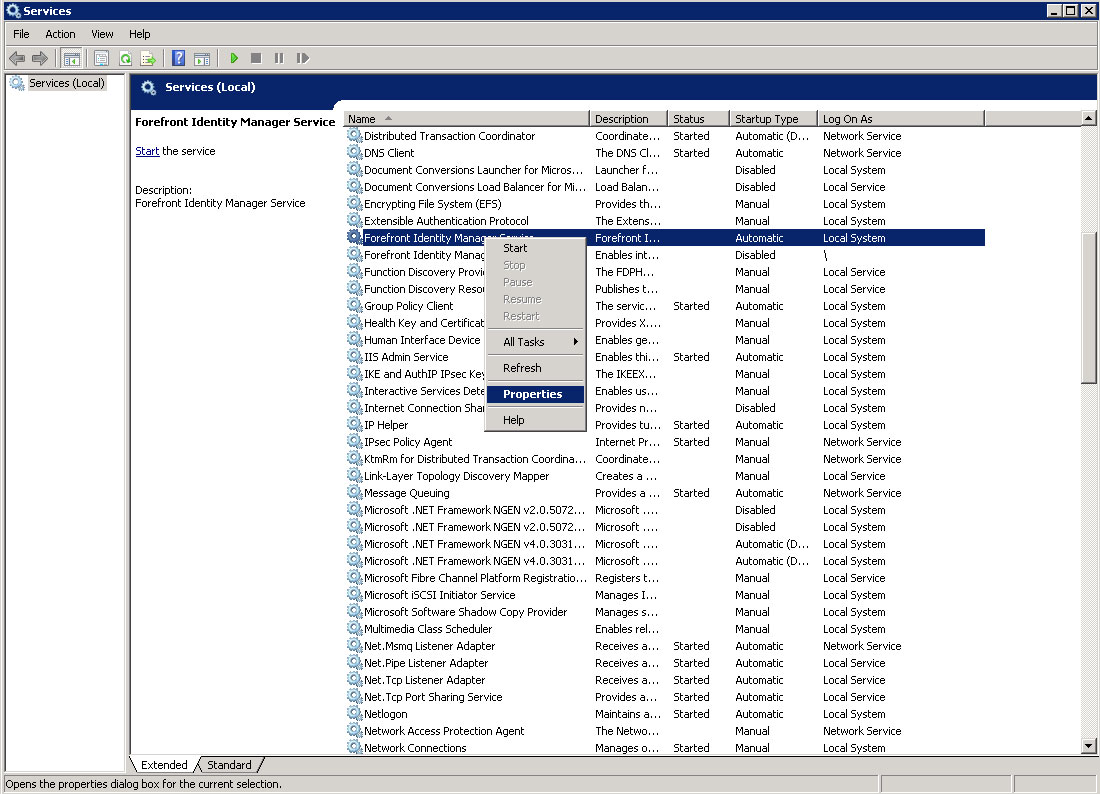Click gear icon of IP Helper
Screen dimensions: 1100x794
pyautogui.click(x=355, y=424)
